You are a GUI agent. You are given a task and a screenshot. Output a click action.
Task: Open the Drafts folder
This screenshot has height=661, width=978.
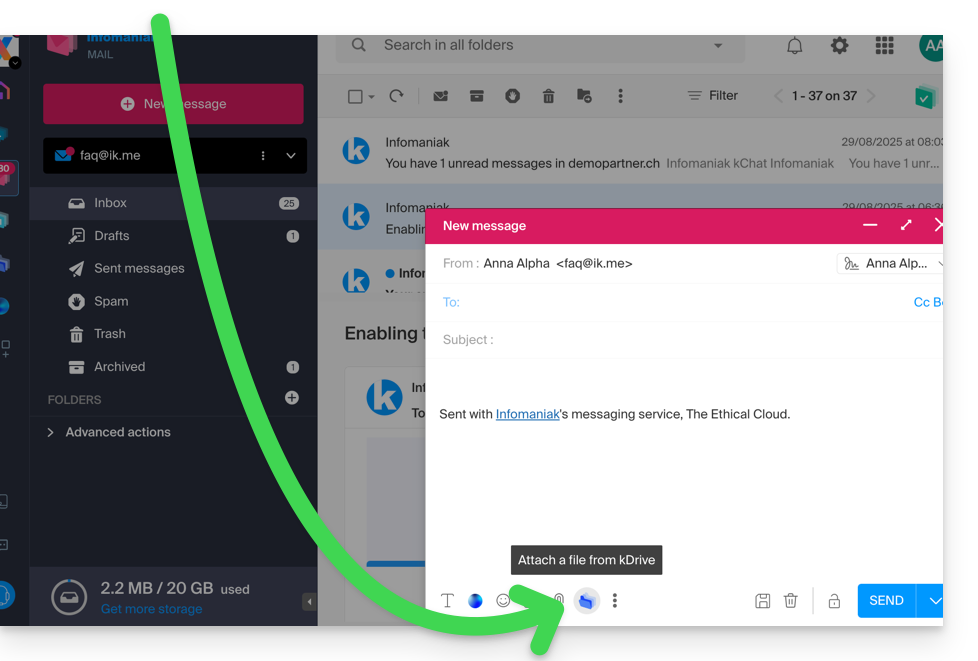click(x=173, y=236)
